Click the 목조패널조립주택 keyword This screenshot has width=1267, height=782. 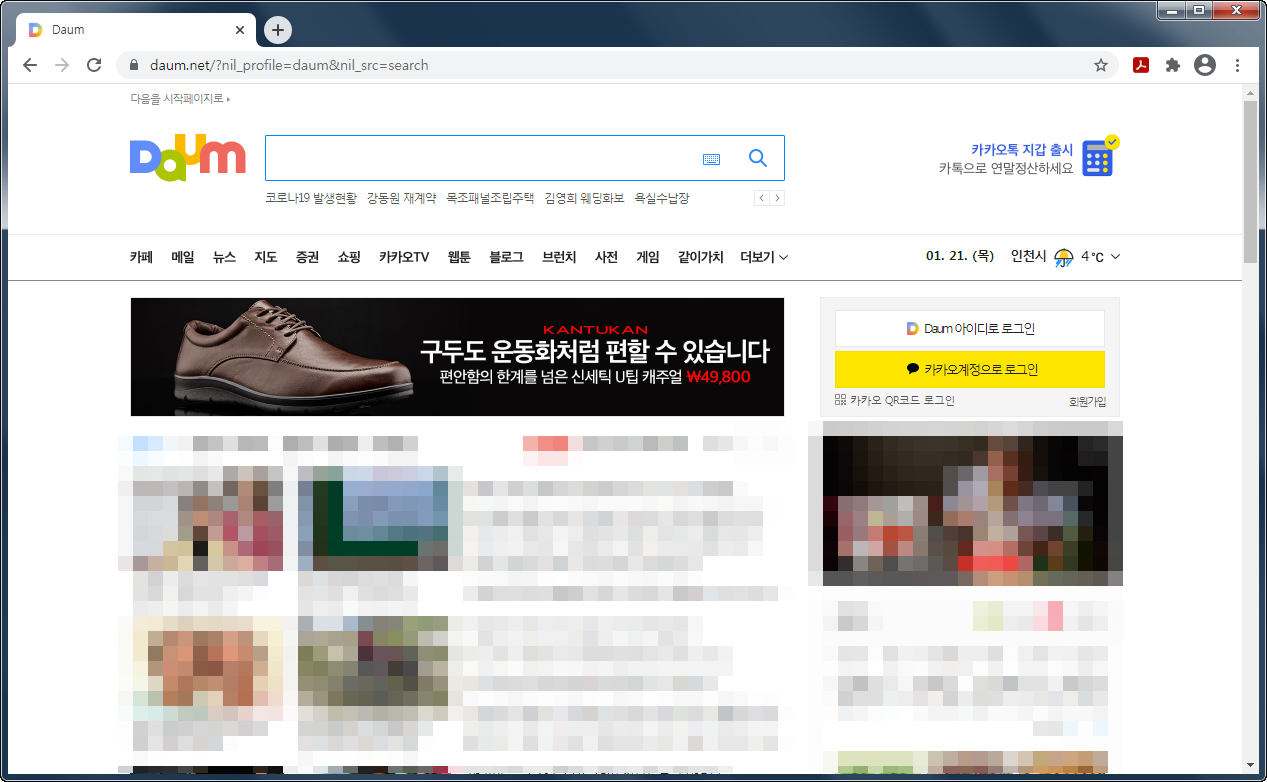pyautogui.click(x=490, y=198)
